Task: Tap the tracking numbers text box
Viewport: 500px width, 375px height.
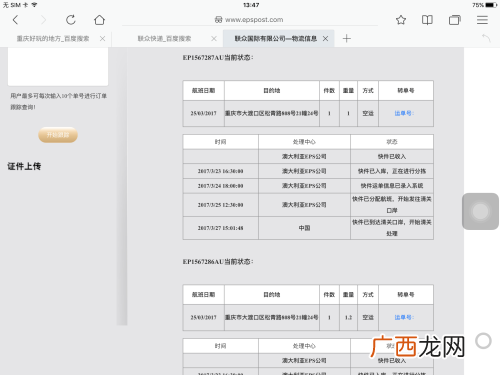Action: [x=58, y=66]
